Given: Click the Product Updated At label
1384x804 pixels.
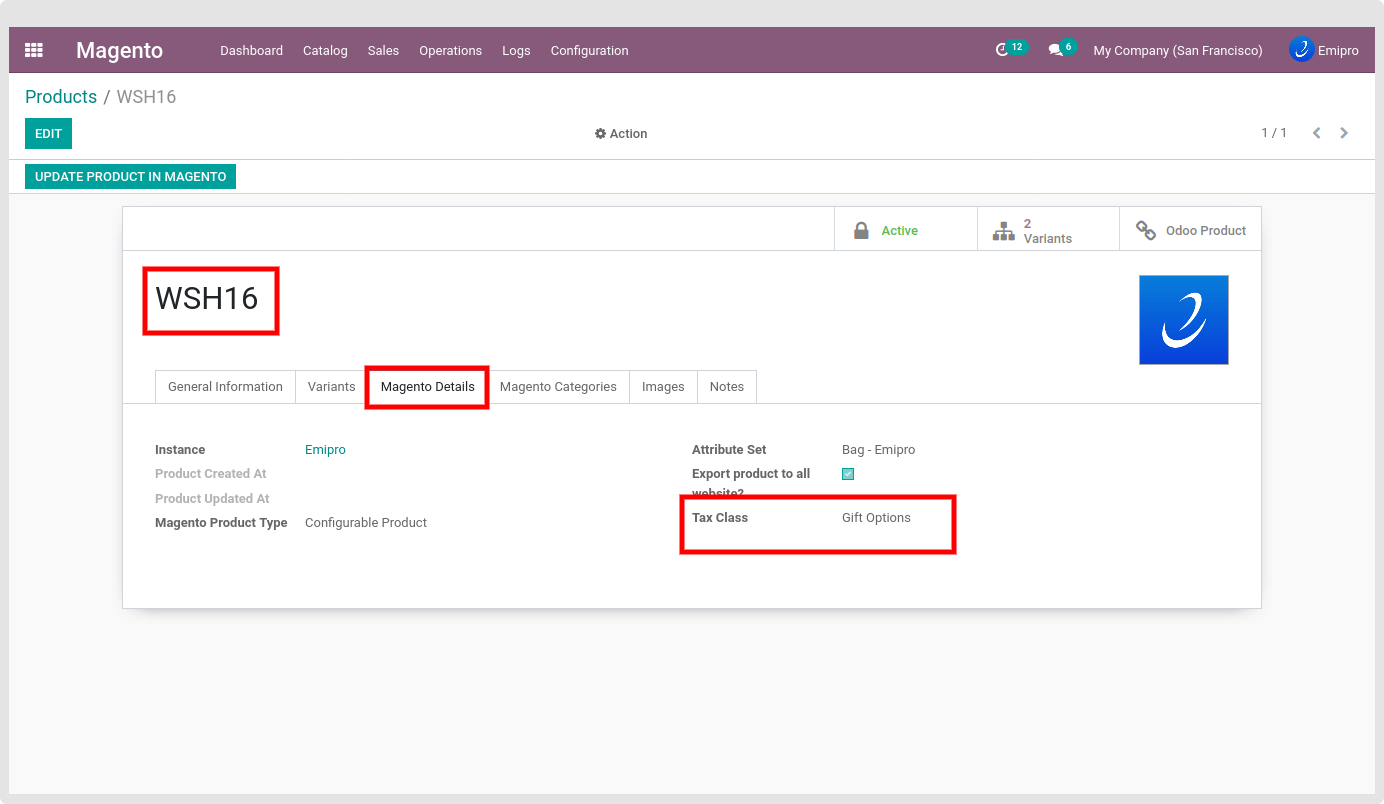Looking at the screenshot, I should coord(212,499).
